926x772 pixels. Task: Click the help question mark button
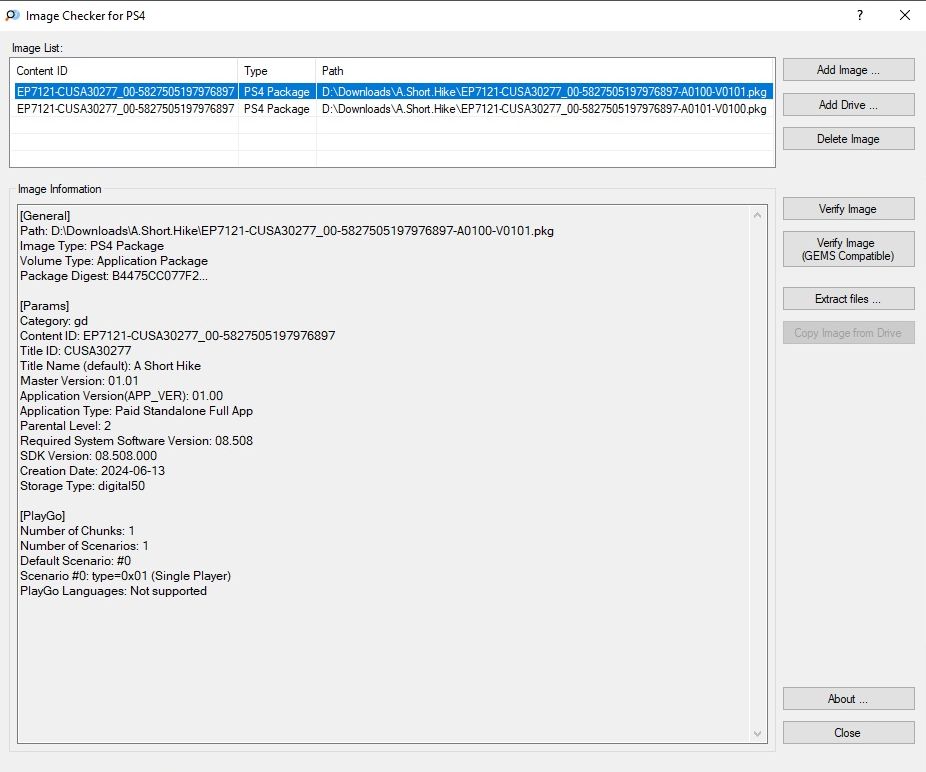(x=860, y=15)
